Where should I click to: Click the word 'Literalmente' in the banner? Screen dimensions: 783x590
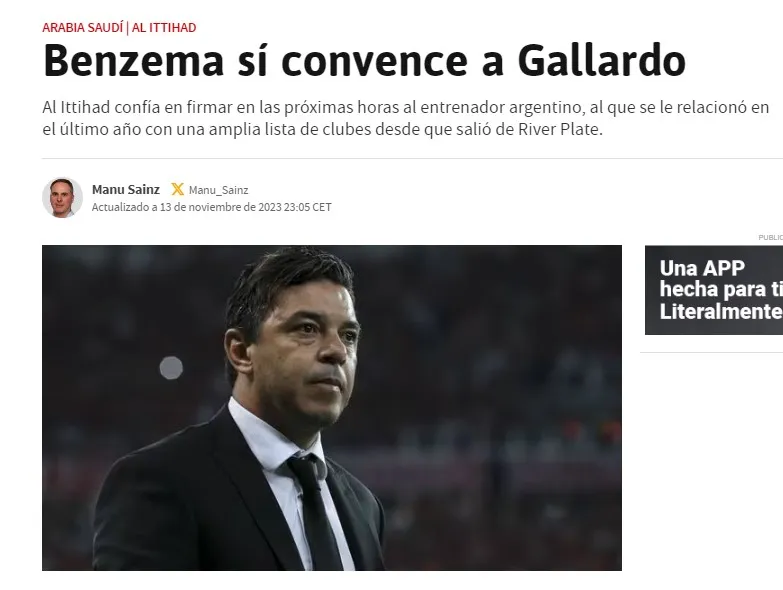tap(721, 312)
